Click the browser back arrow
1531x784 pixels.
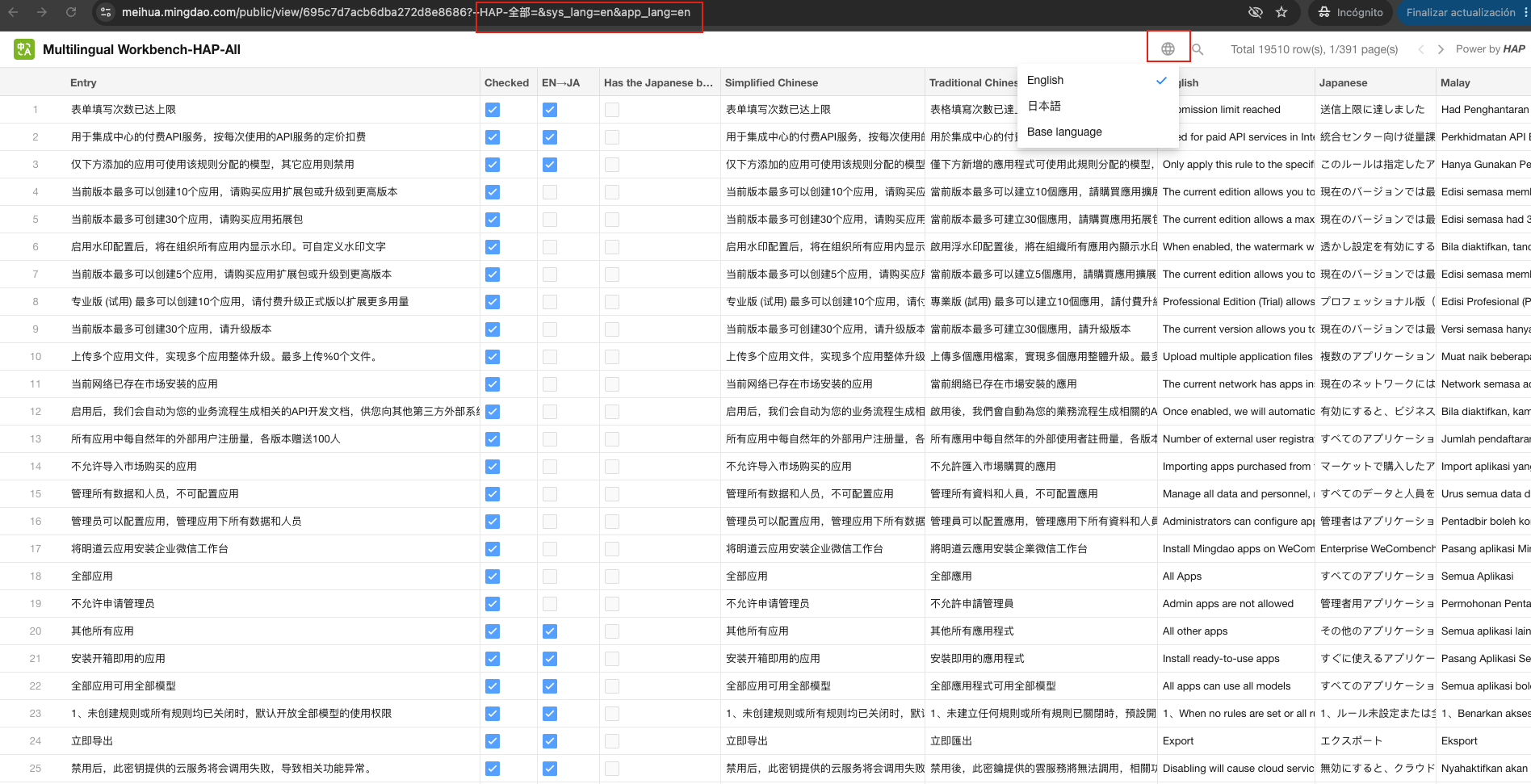[x=14, y=12]
